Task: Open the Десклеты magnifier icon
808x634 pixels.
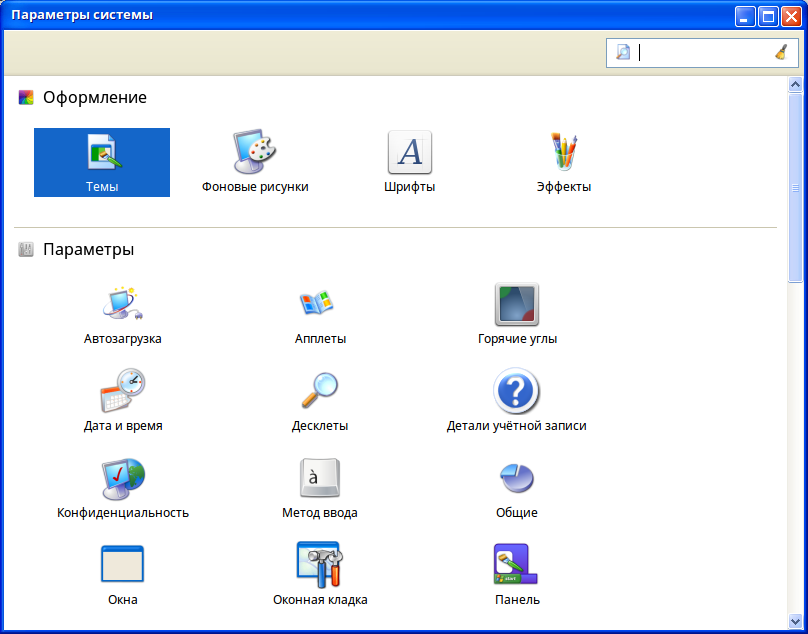Action: (x=320, y=402)
